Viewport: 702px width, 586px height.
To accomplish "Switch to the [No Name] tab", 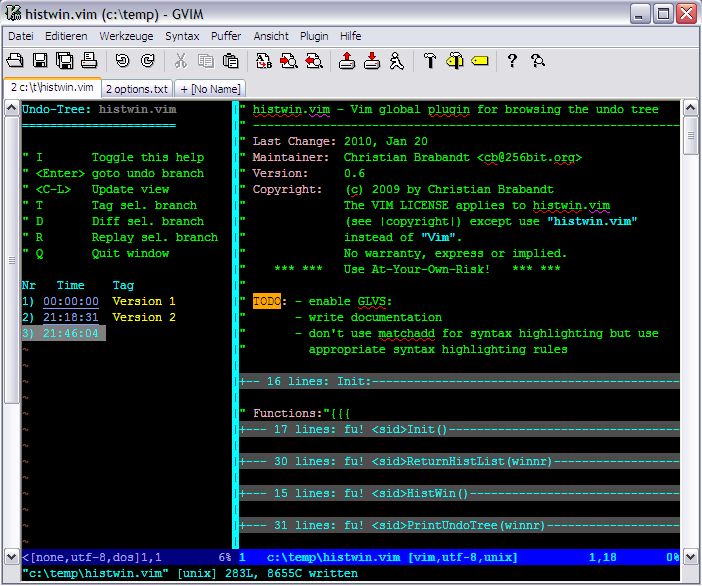I will [211, 89].
